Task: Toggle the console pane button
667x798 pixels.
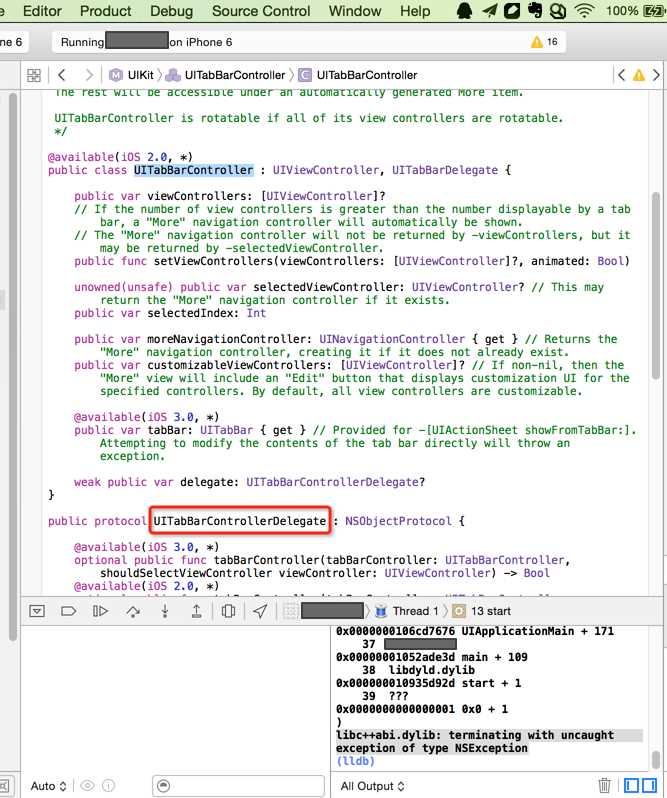Action: coord(649,785)
